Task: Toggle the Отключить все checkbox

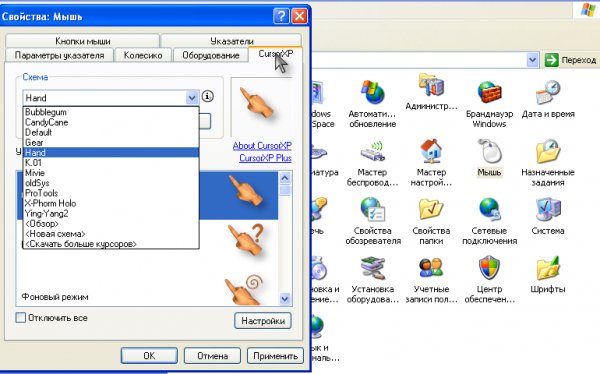Action: point(21,317)
